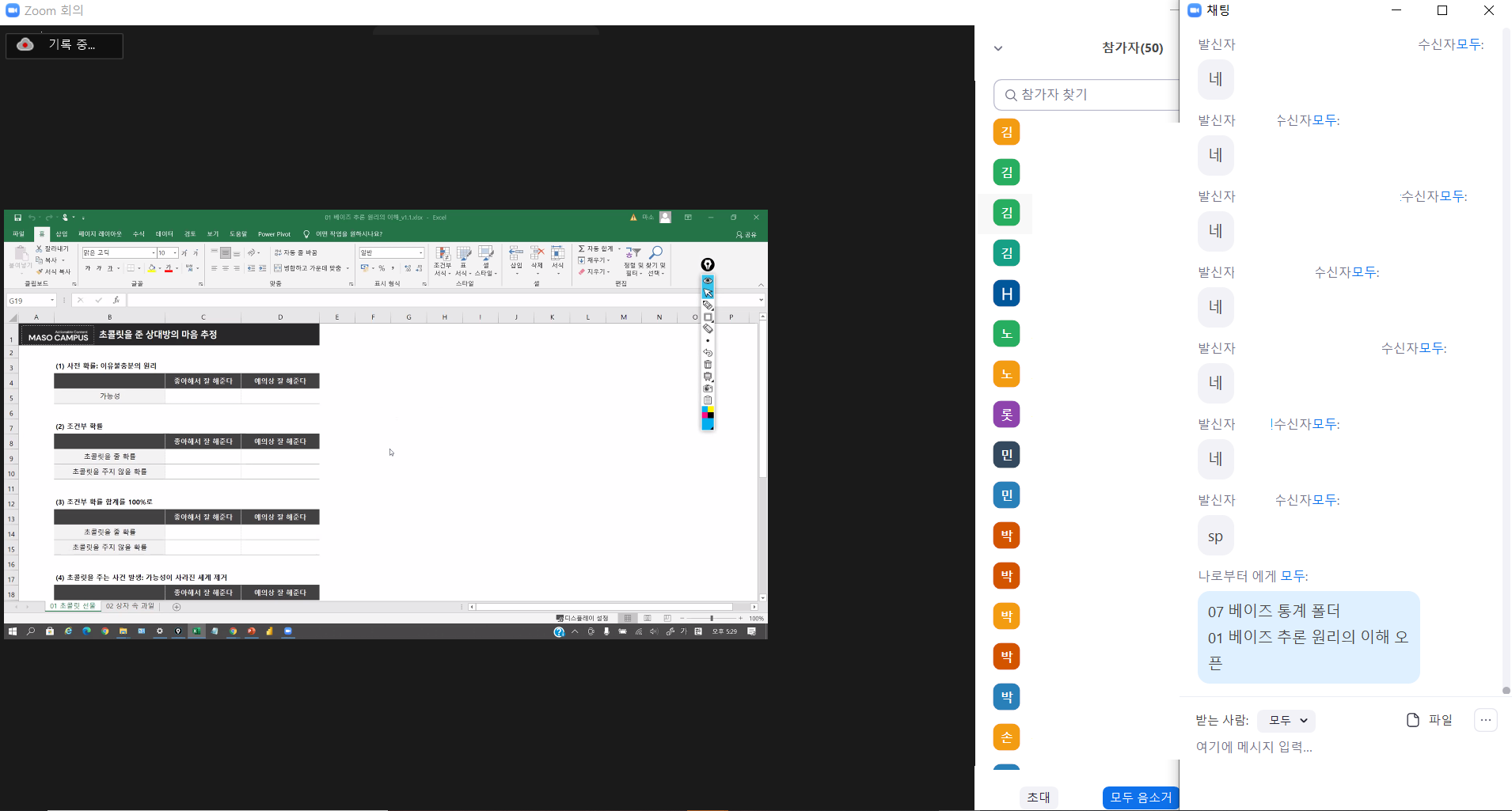Select the arrow cursor tool in annotation toolbar

[708, 293]
